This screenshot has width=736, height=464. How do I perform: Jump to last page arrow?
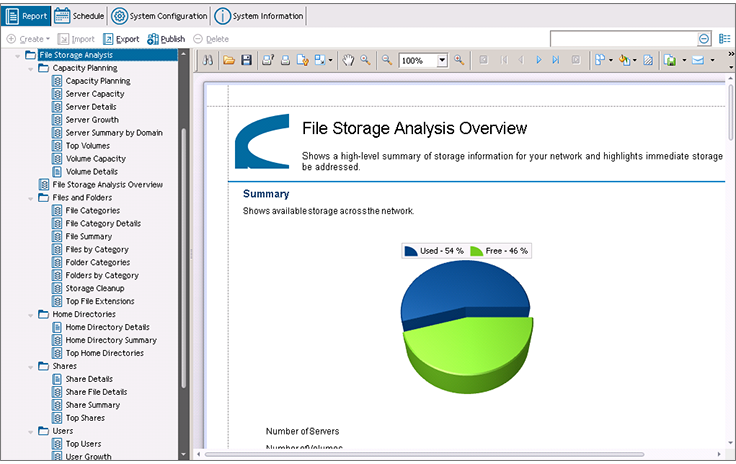click(556, 60)
